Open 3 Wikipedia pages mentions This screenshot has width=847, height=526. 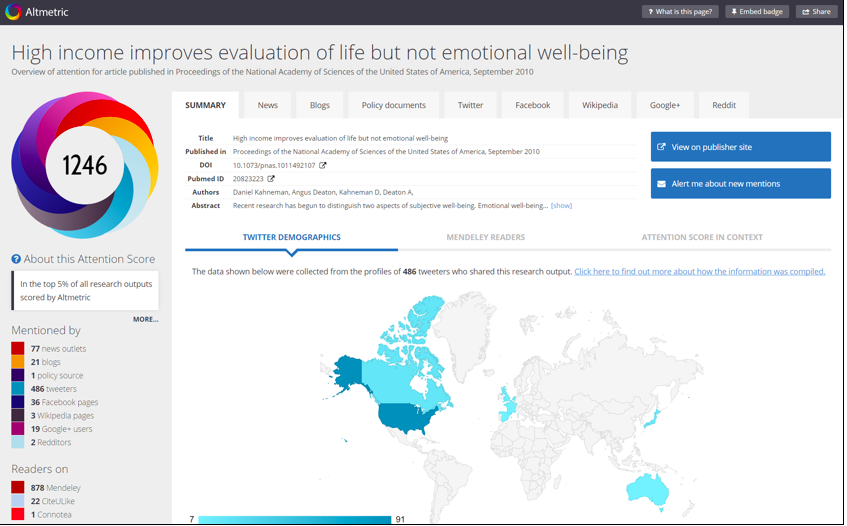tap(62, 416)
